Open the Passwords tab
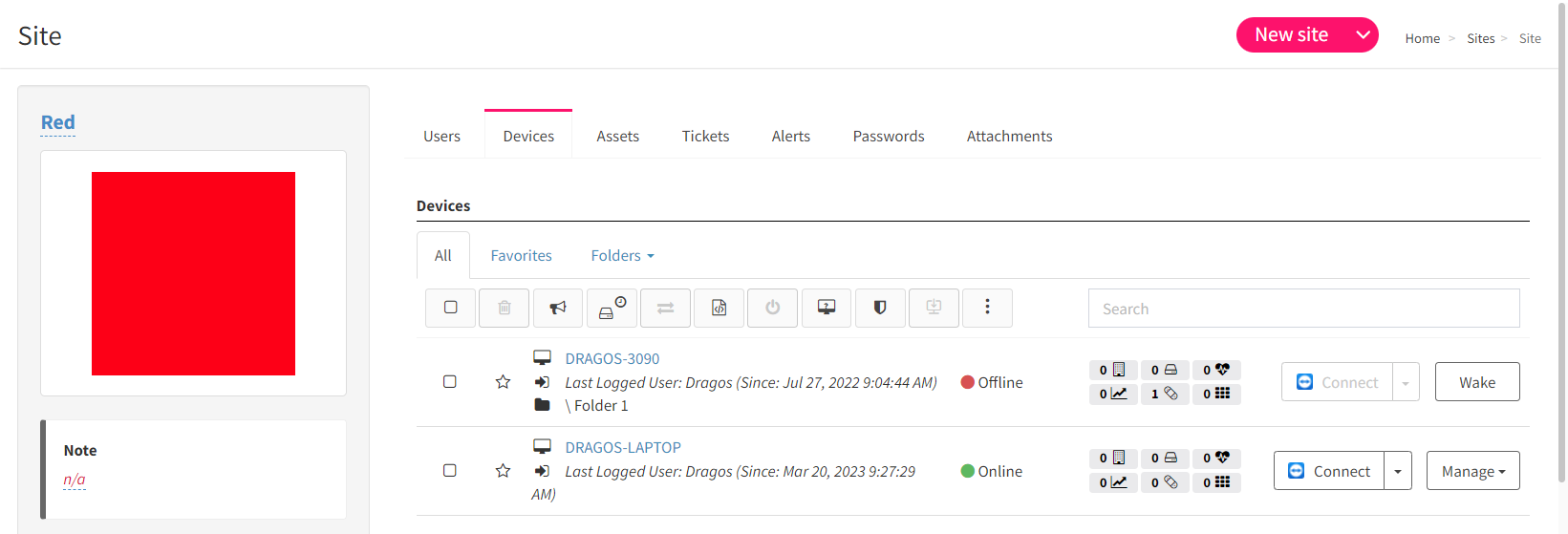The width and height of the screenshot is (1568, 534). pos(889,136)
